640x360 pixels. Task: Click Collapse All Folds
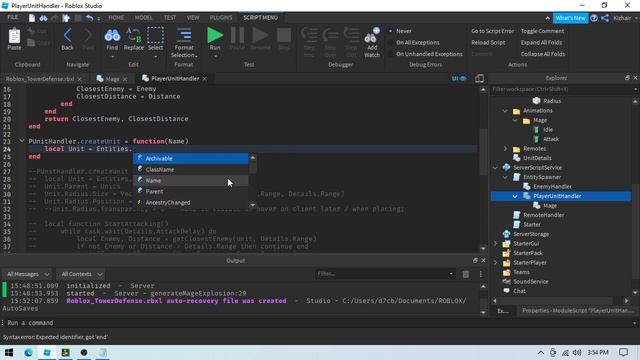(543, 54)
